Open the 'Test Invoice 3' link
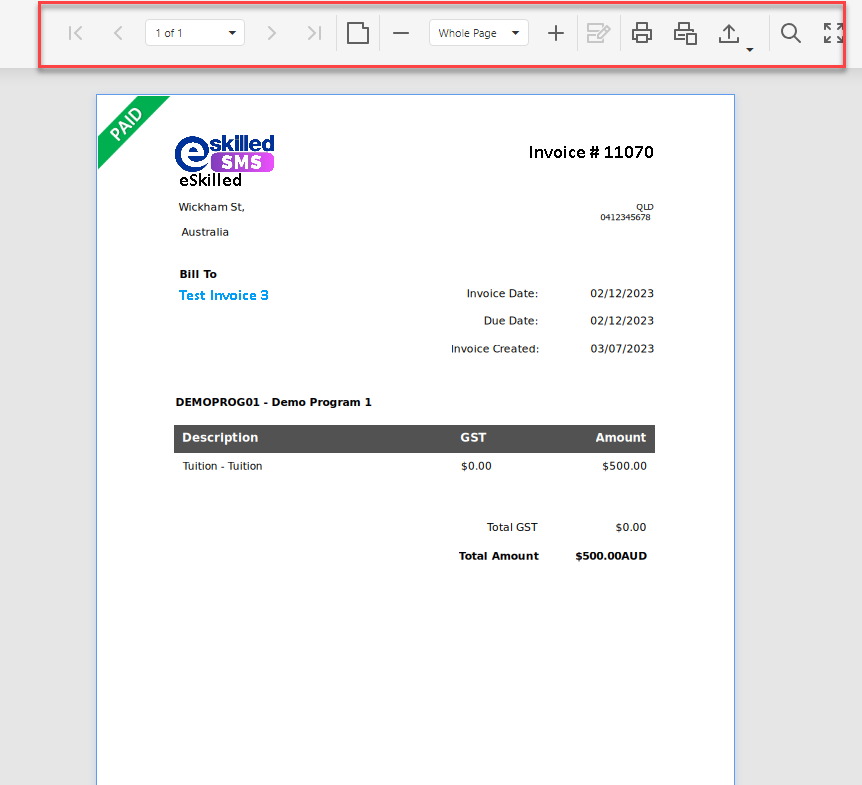The image size is (862, 785). pyautogui.click(x=224, y=295)
